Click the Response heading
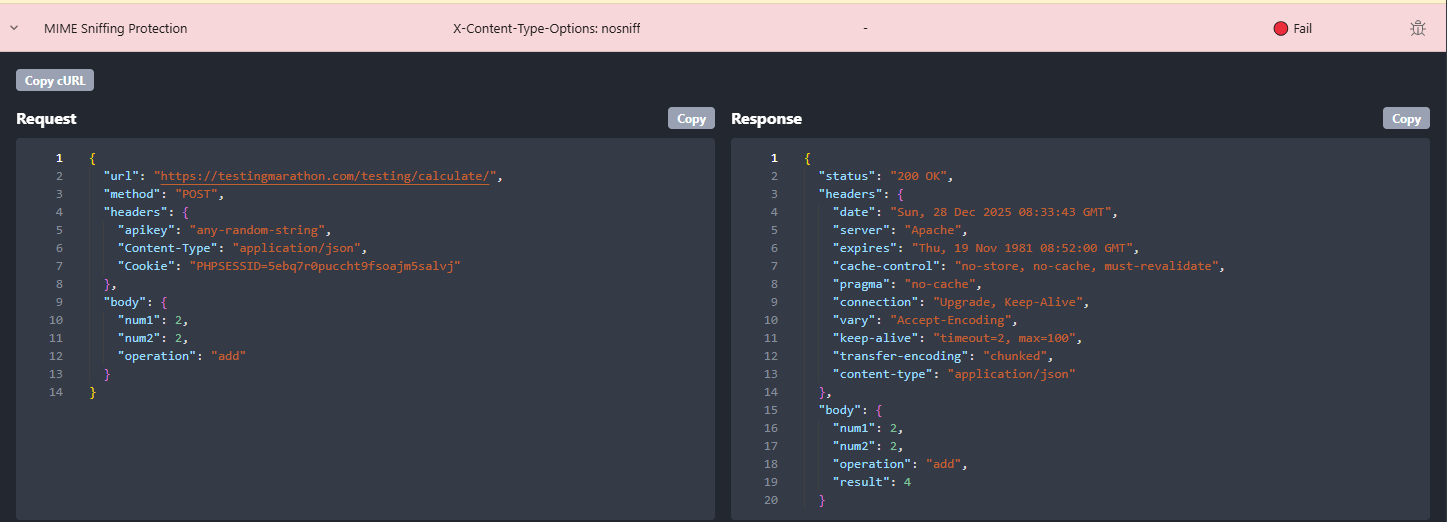This screenshot has width=1447, height=522. (766, 119)
